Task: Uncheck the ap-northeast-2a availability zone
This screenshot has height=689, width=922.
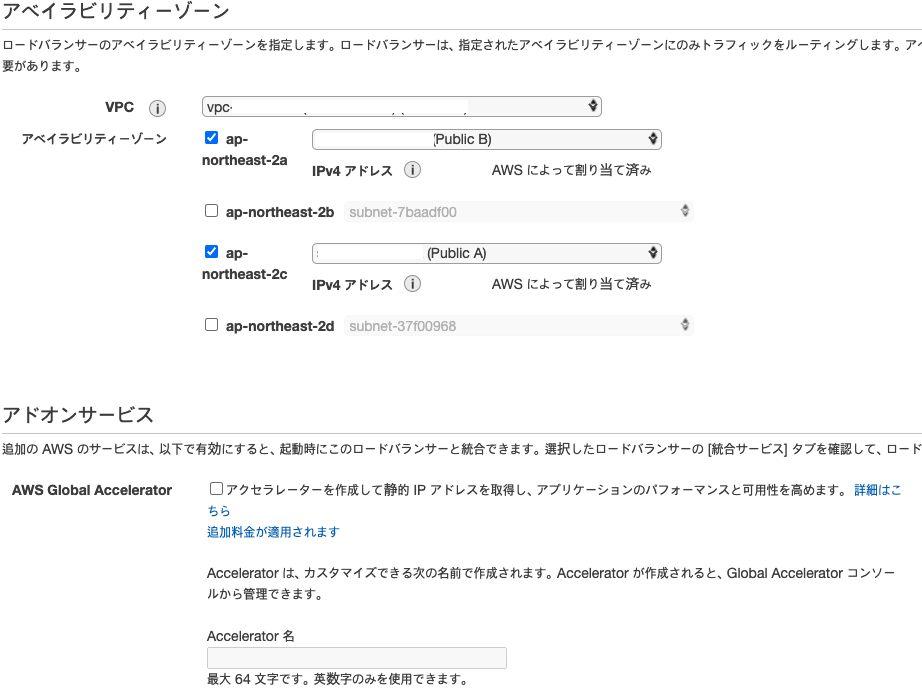Action: coord(211,137)
